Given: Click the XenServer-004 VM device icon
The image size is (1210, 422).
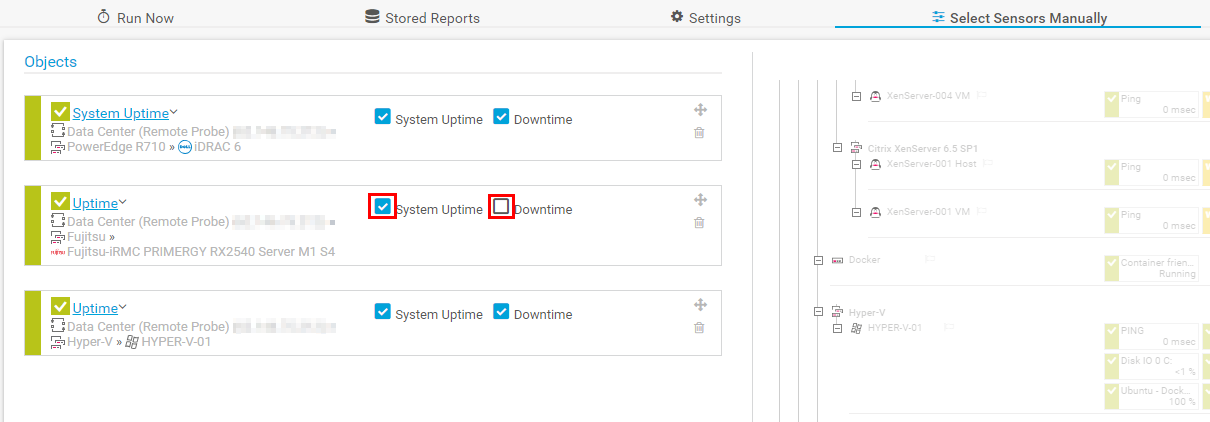Looking at the screenshot, I should click(x=875, y=96).
